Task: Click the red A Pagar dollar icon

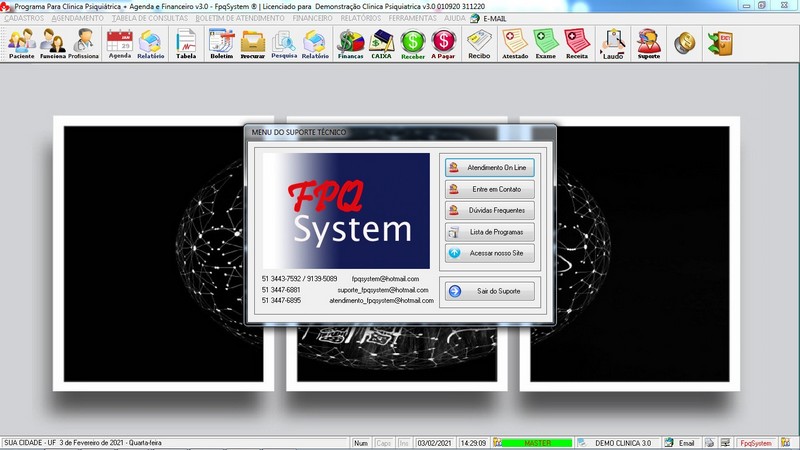Action: (443, 44)
